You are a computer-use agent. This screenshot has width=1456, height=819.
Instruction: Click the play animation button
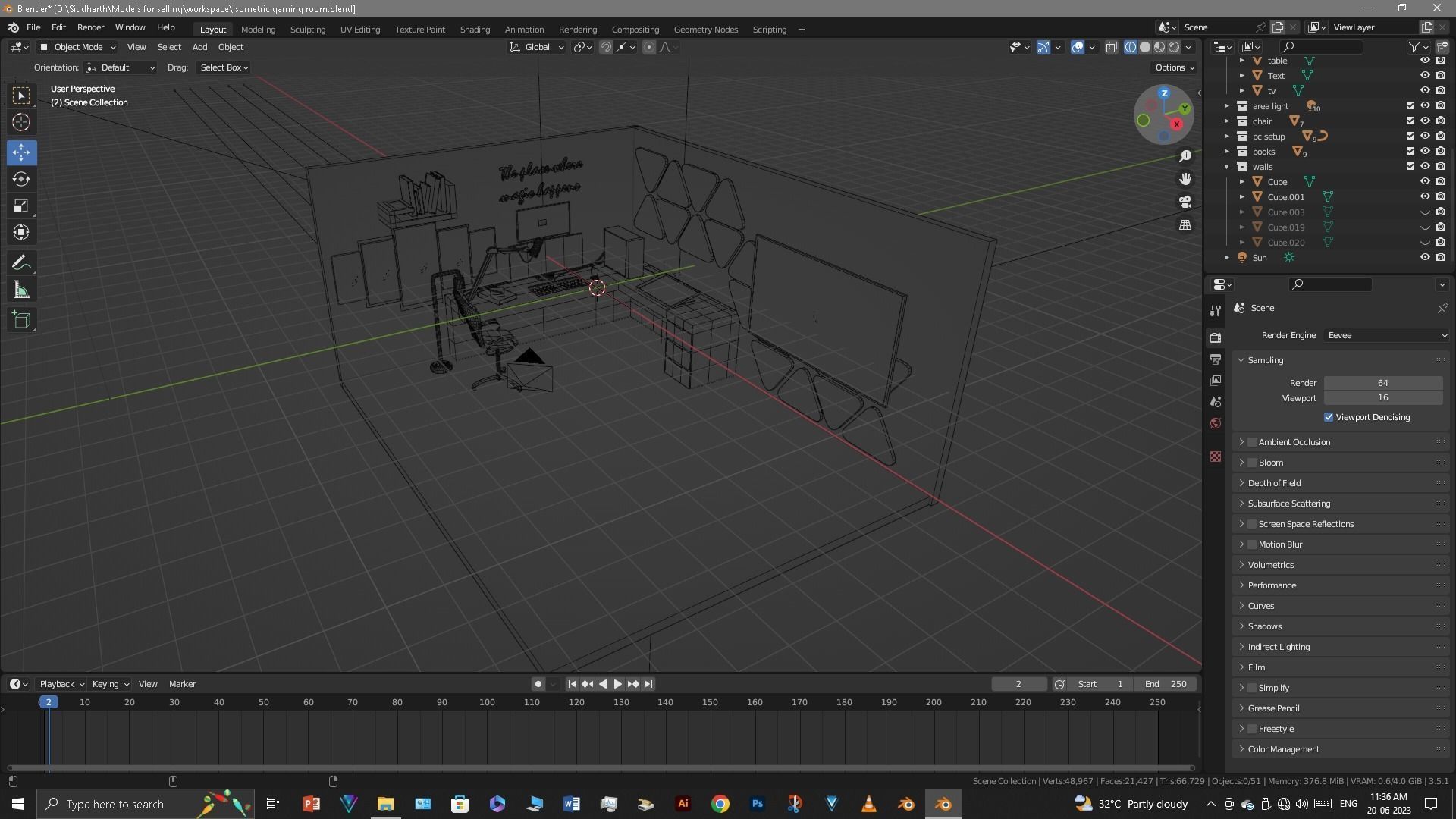(617, 684)
